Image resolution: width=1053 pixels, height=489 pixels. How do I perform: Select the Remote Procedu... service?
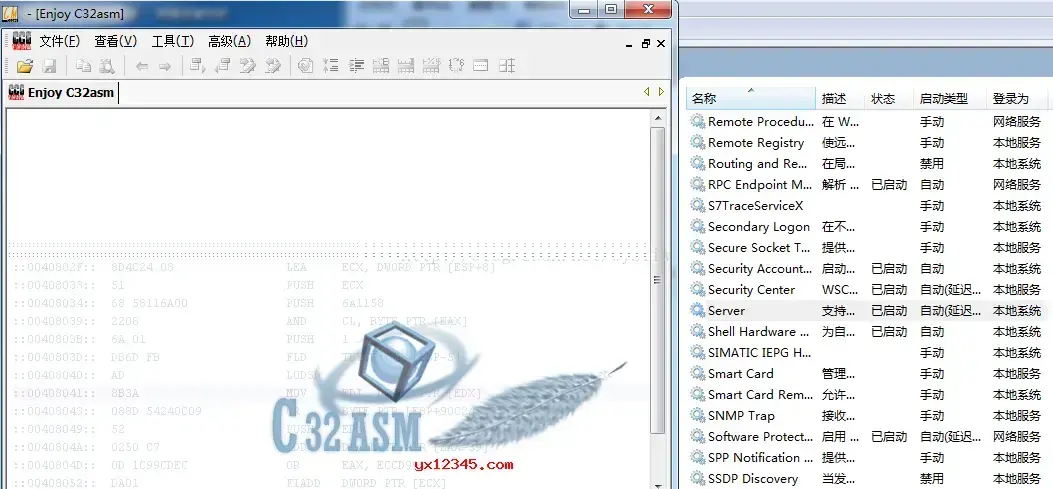click(761, 122)
